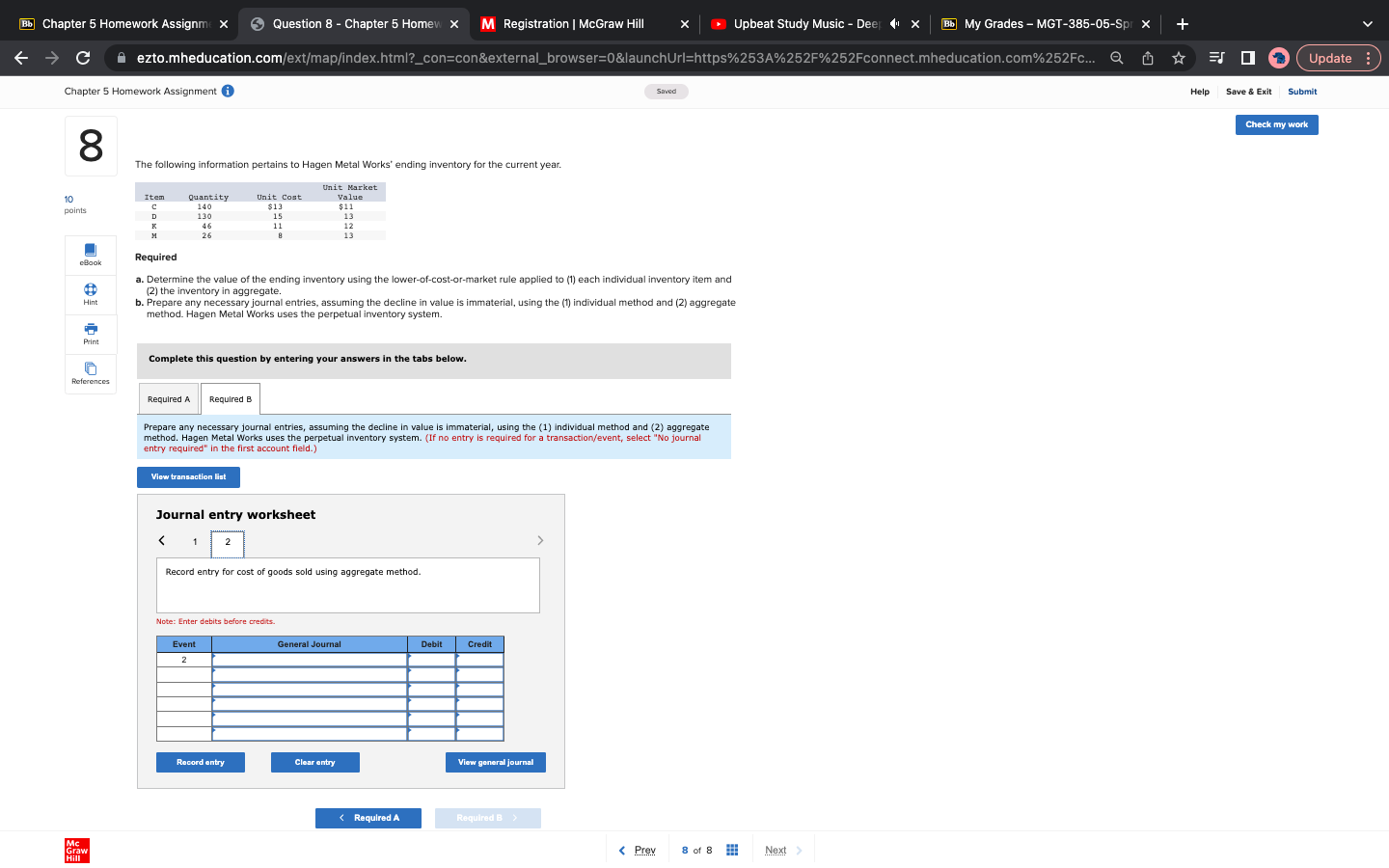Click the share icon in address bar
The width and height of the screenshot is (1389, 868).
pyautogui.click(x=1147, y=58)
